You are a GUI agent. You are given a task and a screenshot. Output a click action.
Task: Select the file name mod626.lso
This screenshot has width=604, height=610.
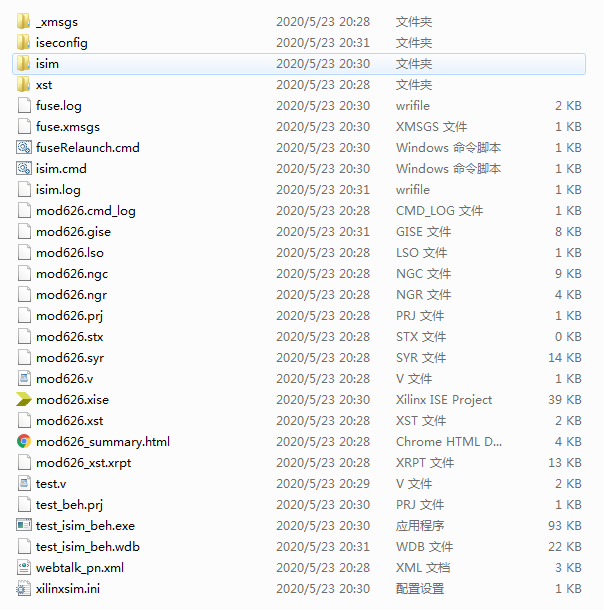[70, 253]
